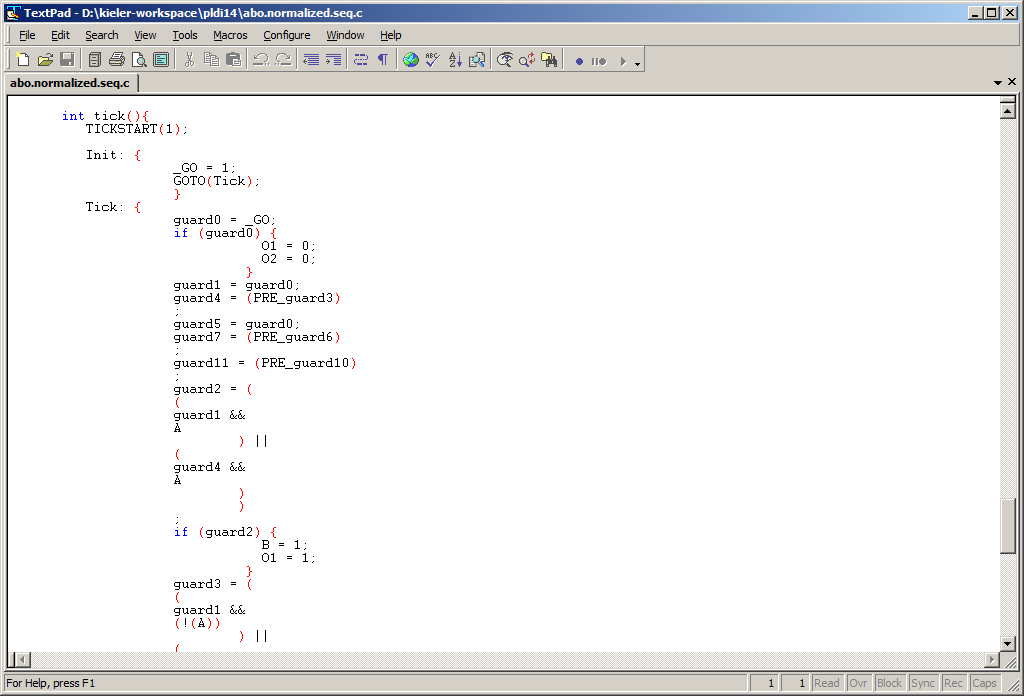Click the vertical scrollbar thumb
The width and height of the screenshot is (1024, 696).
(x=1008, y=524)
